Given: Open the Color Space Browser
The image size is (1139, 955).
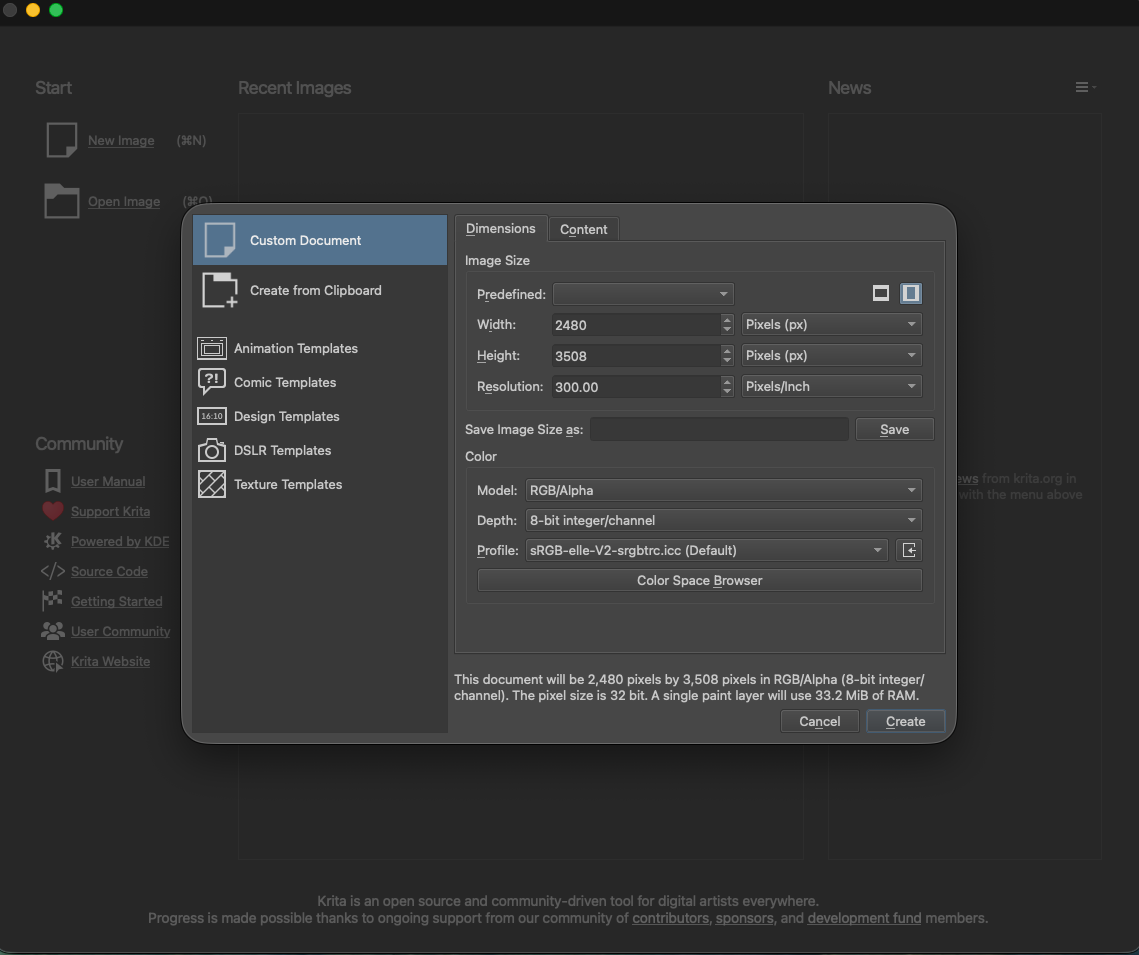Looking at the screenshot, I should pos(700,580).
